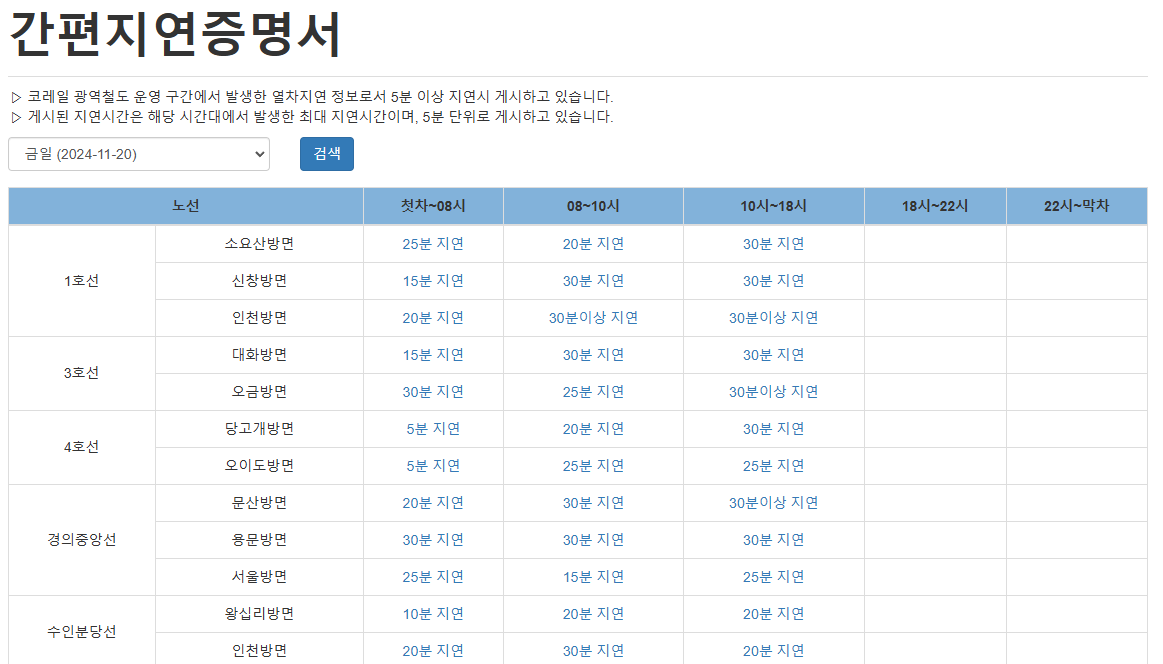Open 왕십리방면 08~10시 20분 지연 link
1163x664 pixels.
tap(593, 614)
